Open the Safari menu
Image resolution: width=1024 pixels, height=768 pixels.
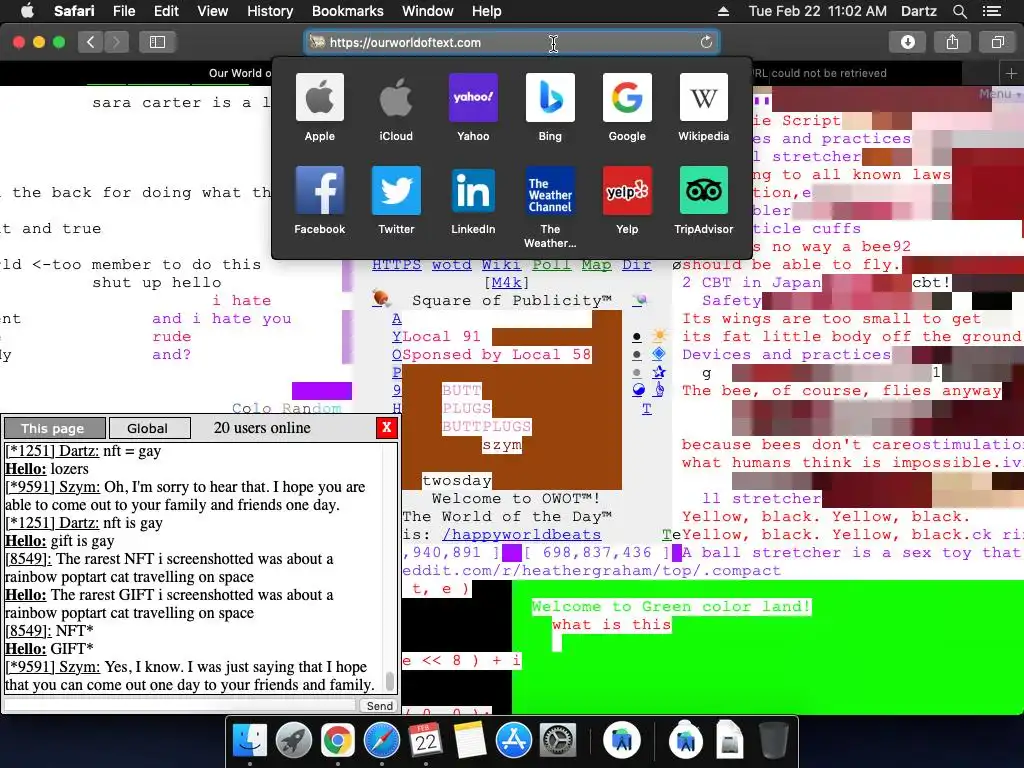[74, 11]
